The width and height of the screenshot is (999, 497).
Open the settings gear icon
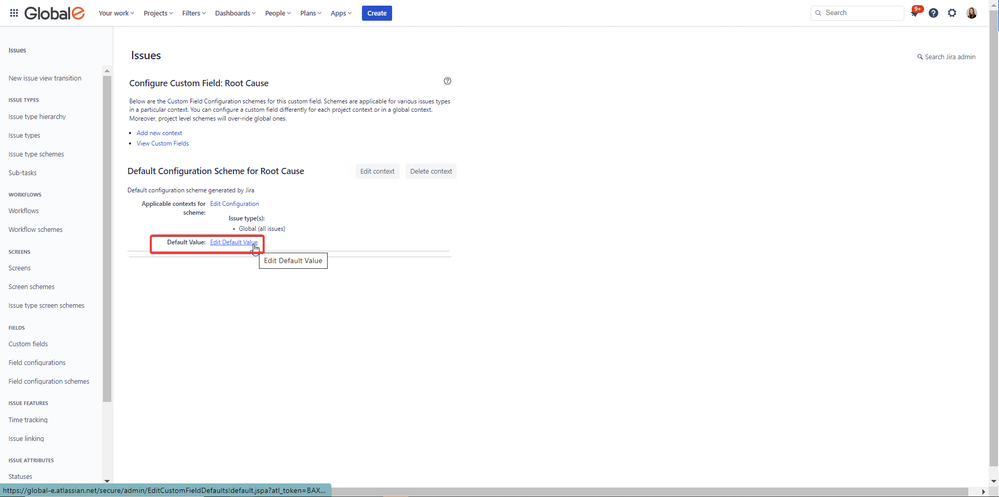(952, 13)
